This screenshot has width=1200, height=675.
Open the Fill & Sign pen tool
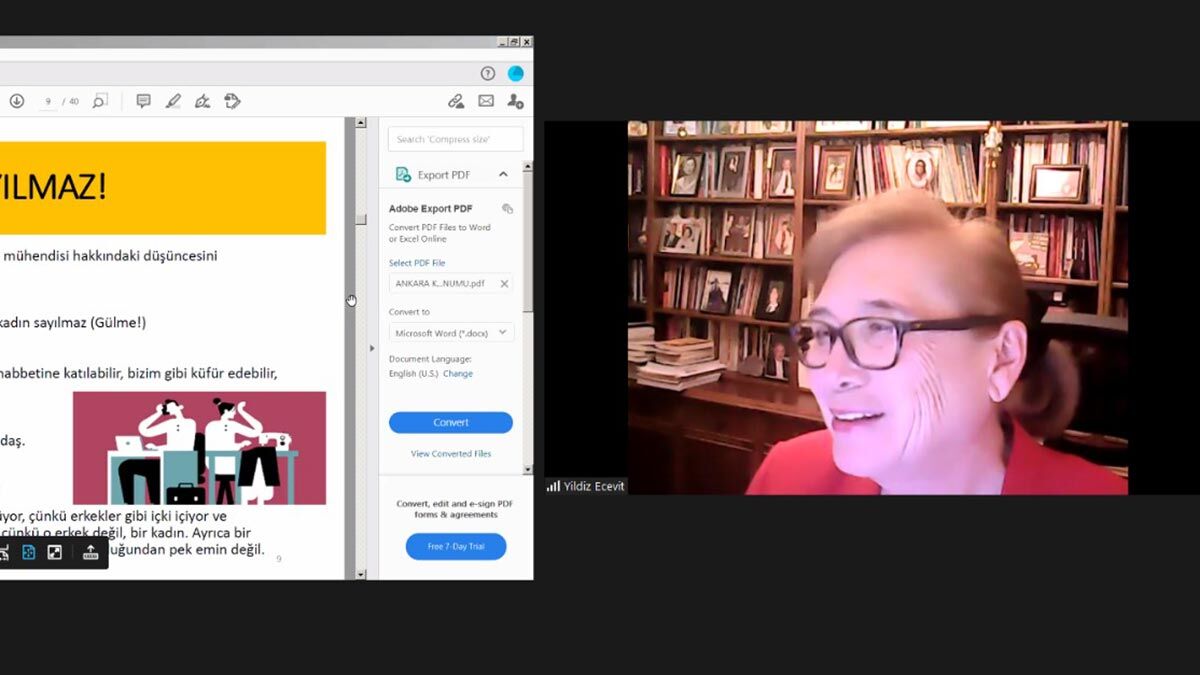click(202, 101)
